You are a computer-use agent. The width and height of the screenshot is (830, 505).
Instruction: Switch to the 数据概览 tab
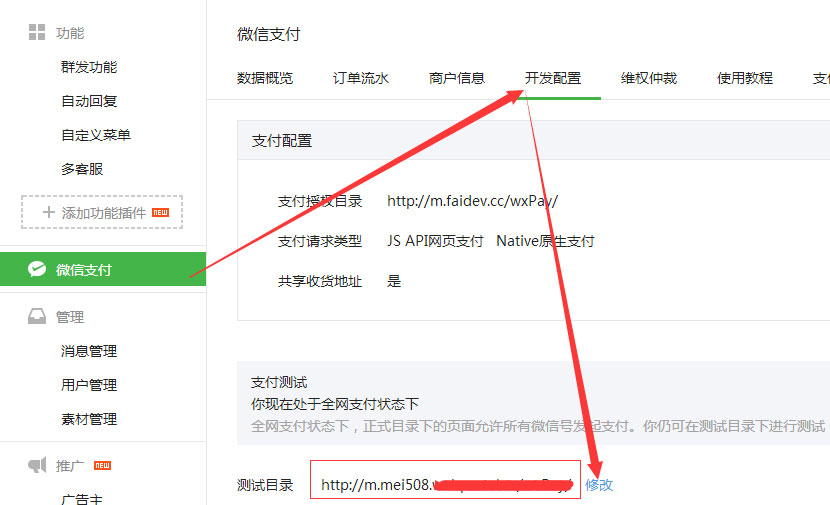(x=265, y=78)
